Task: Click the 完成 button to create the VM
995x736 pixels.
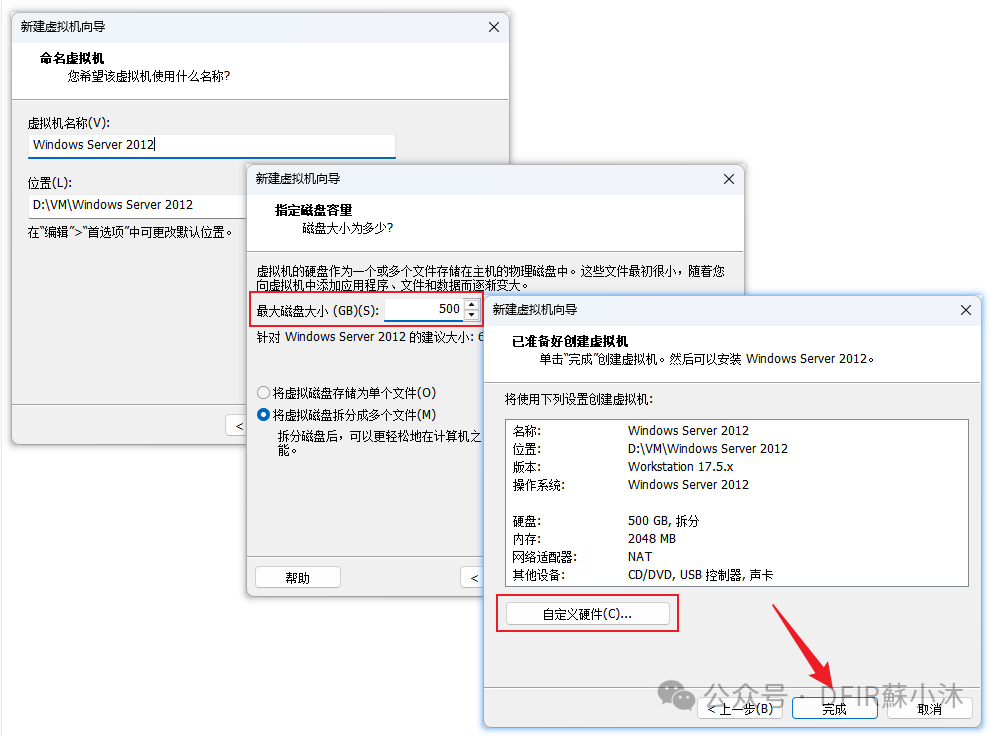Action: pyautogui.click(x=834, y=709)
